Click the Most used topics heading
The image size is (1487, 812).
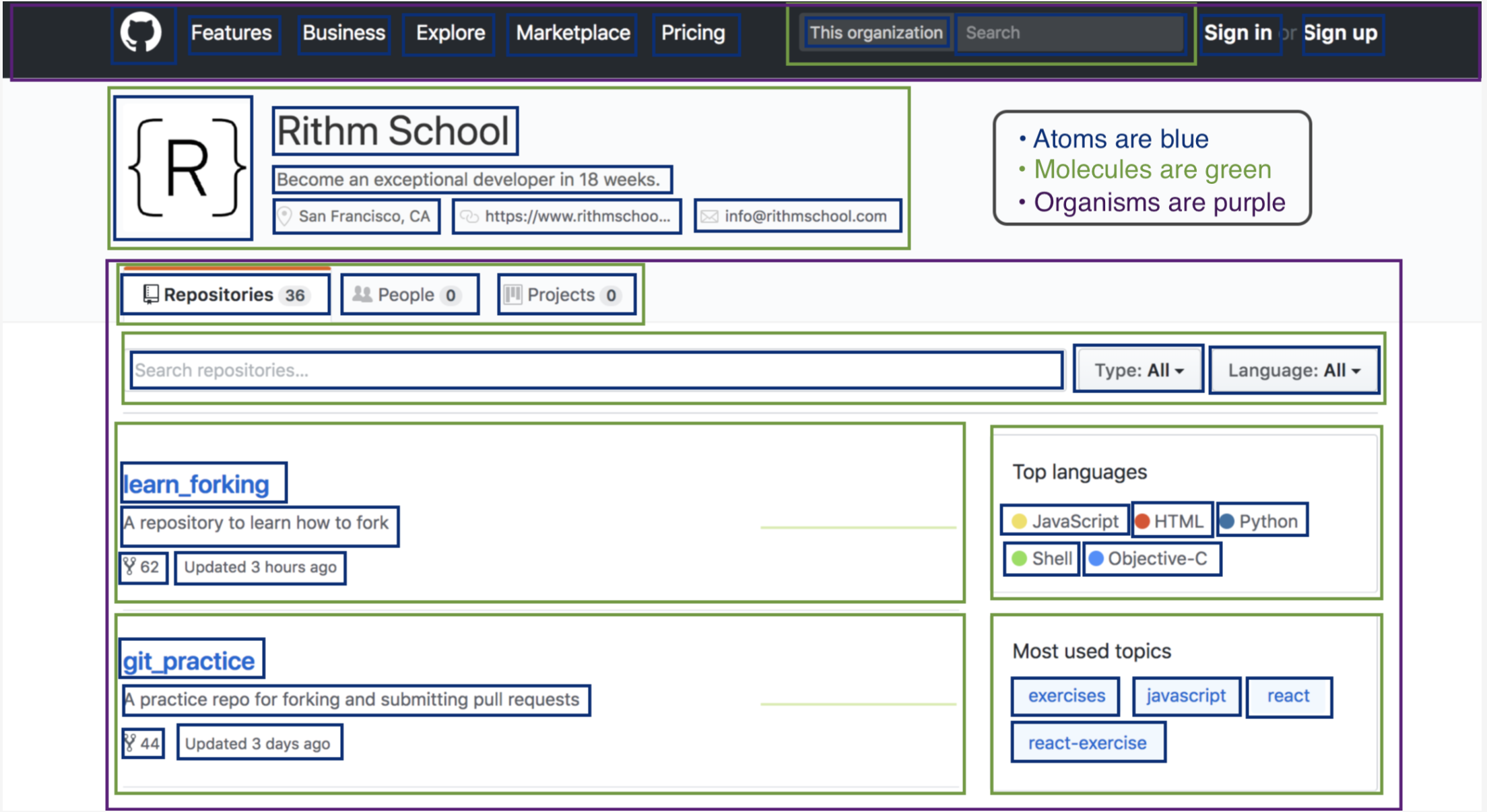(1092, 651)
